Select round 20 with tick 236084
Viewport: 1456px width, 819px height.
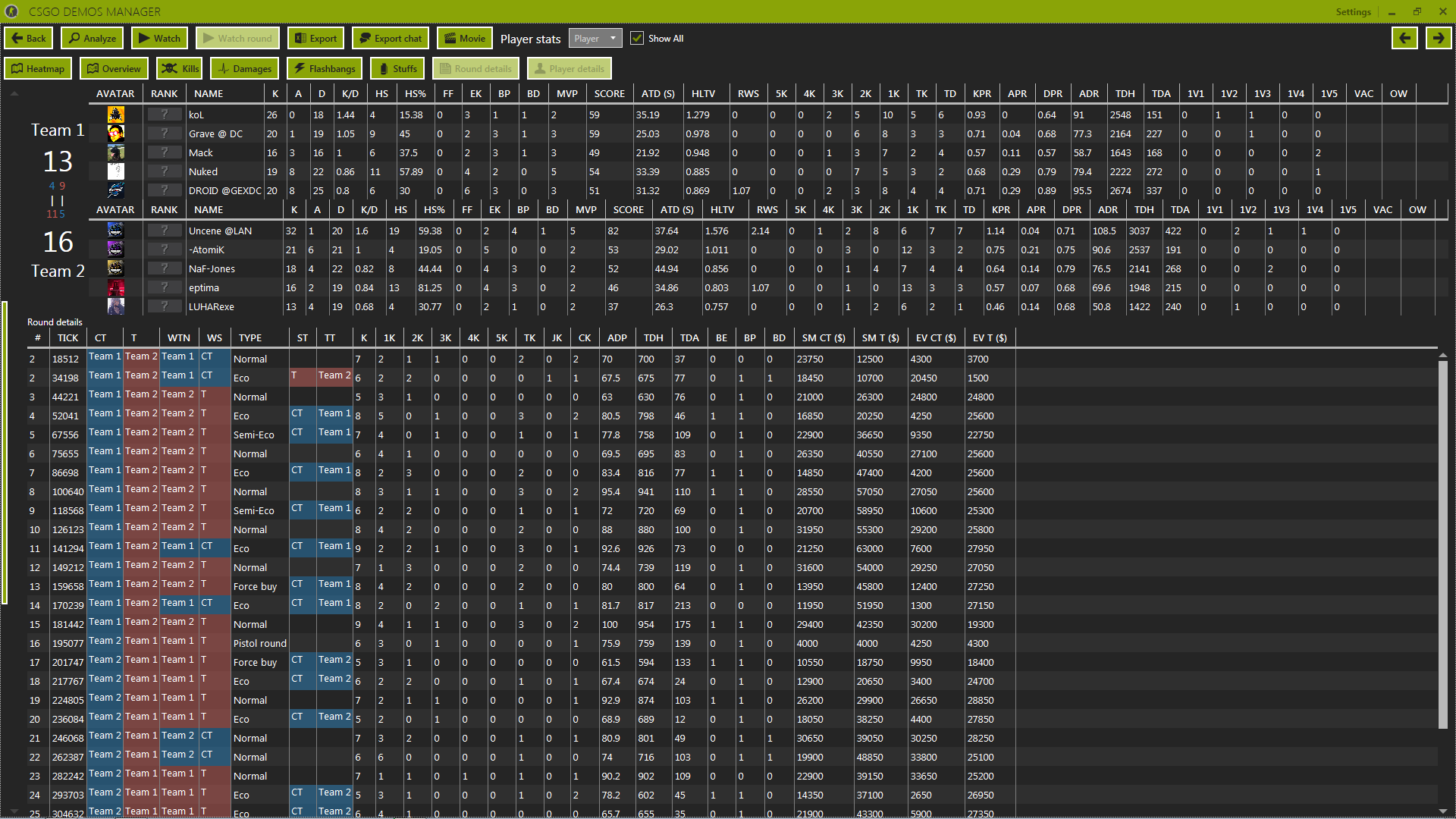(x=732, y=719)
